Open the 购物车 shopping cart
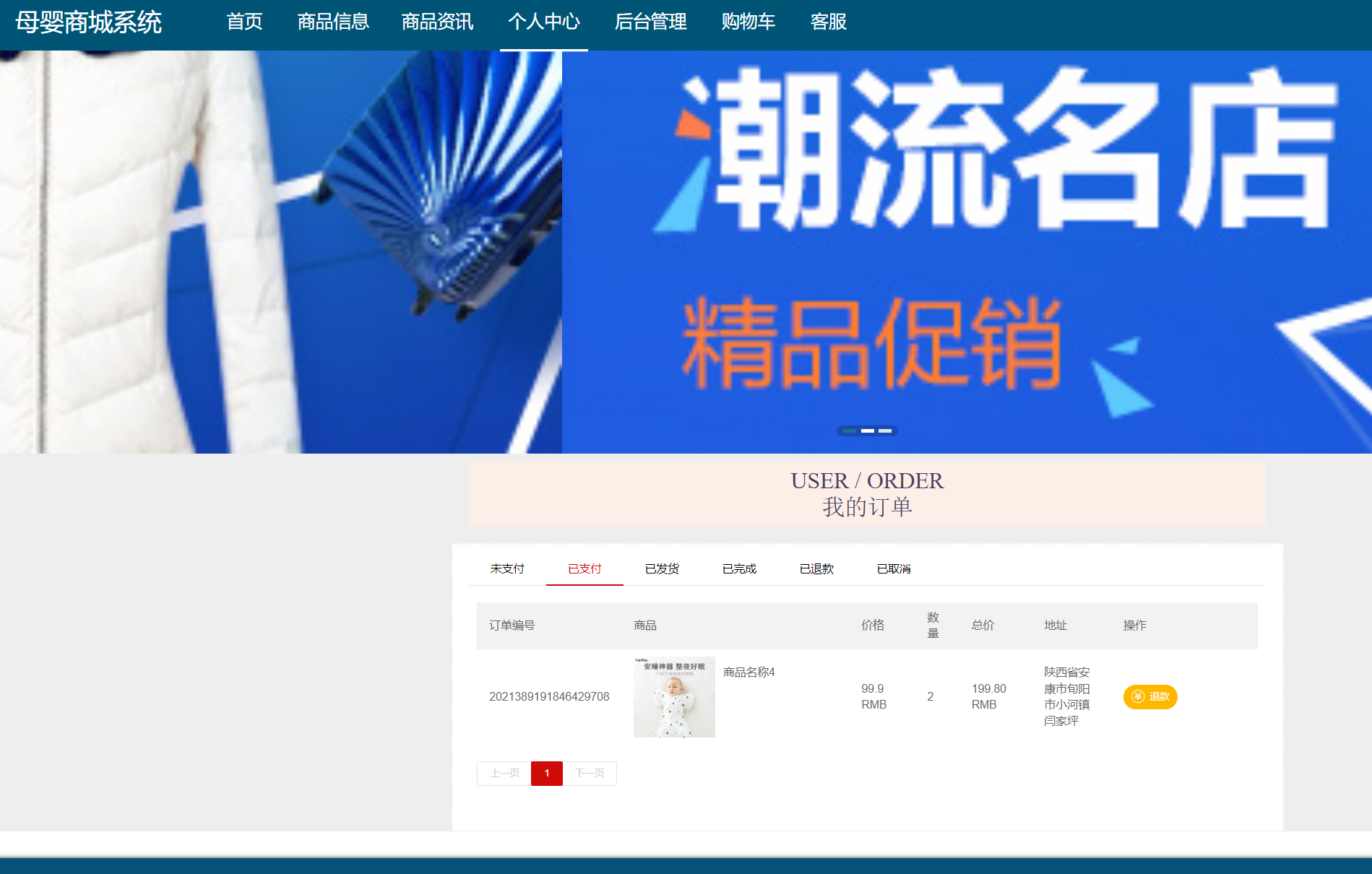Viewport: 1372px width, 874px height. [x=748, y=22]
